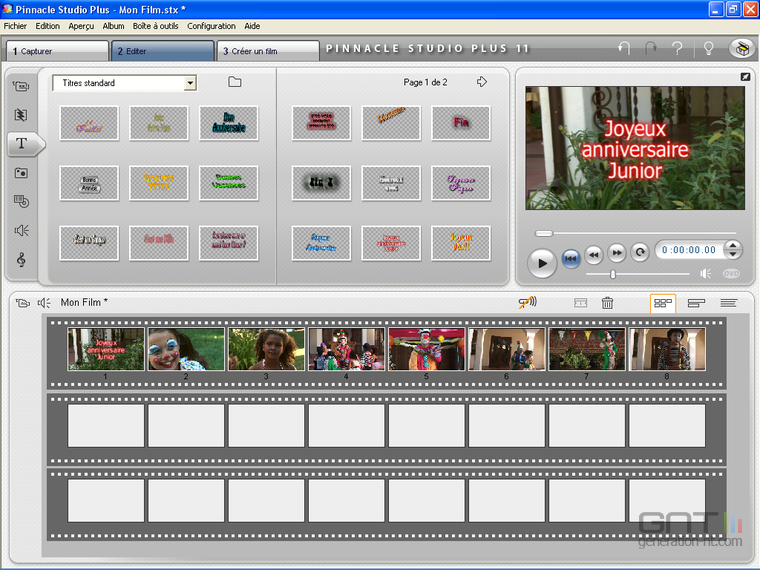This screenshot has width=760, height=570.
Task: Open the Boîte à outils menu
Action: tap(156, 26)
